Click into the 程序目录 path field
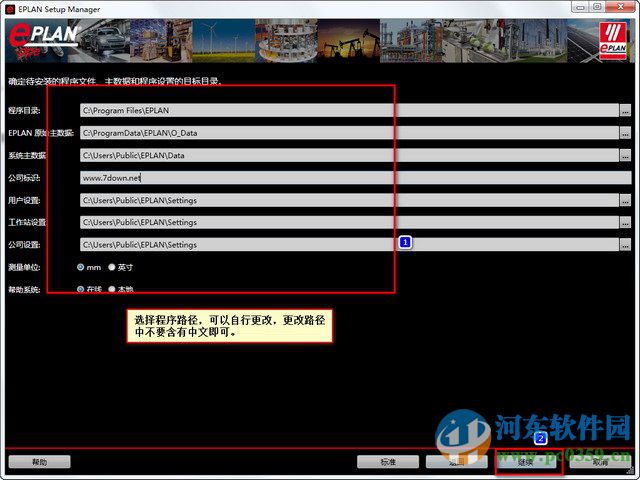The image size is (640, 480). coord(349,111)
